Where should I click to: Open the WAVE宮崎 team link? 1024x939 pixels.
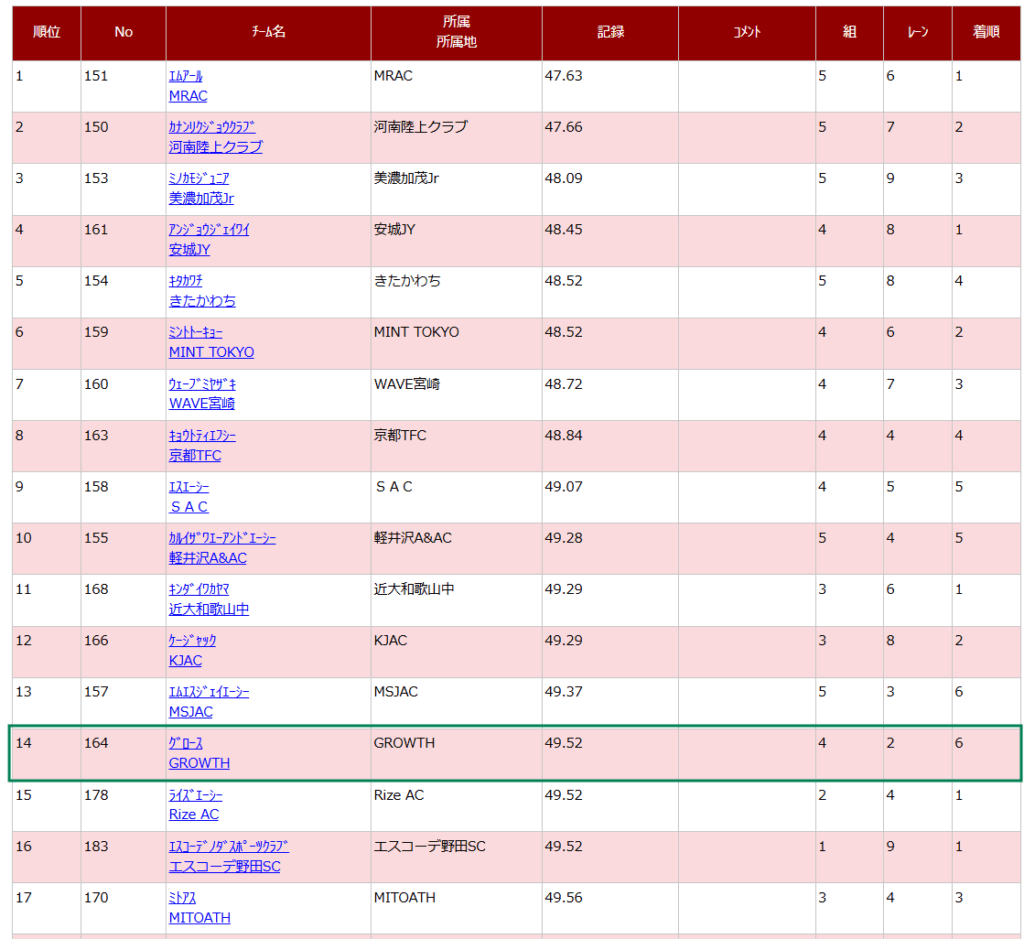(202, 404)
